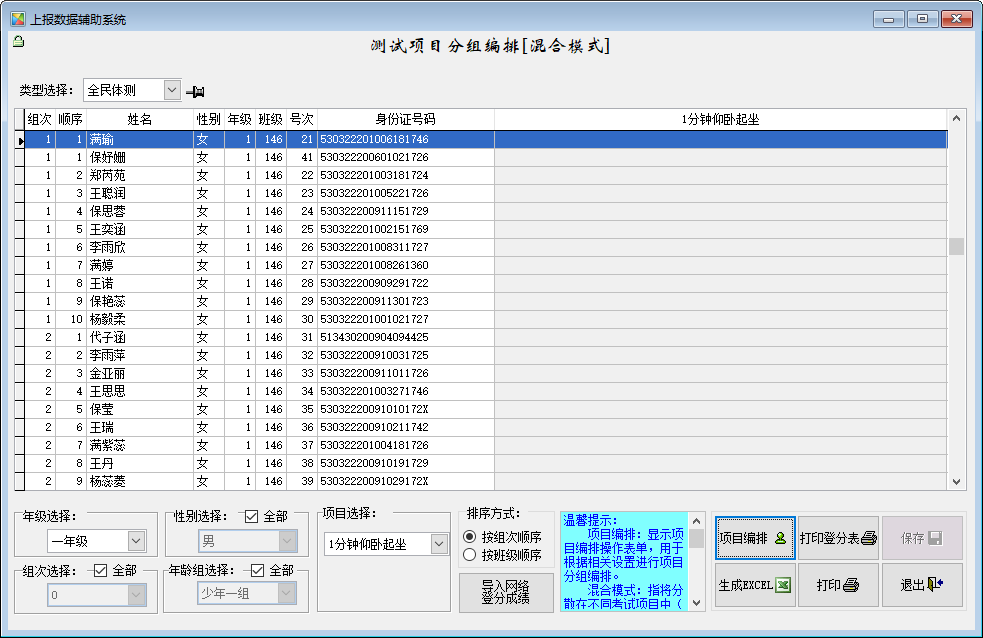Exit using the 退出 door button

[922, 585]
